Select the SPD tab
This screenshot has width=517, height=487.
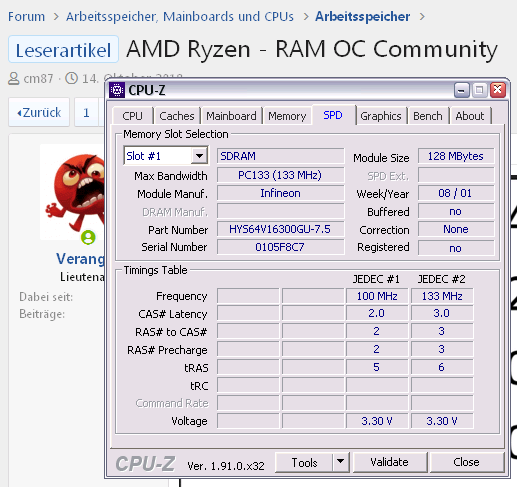(x=333, y=115)
